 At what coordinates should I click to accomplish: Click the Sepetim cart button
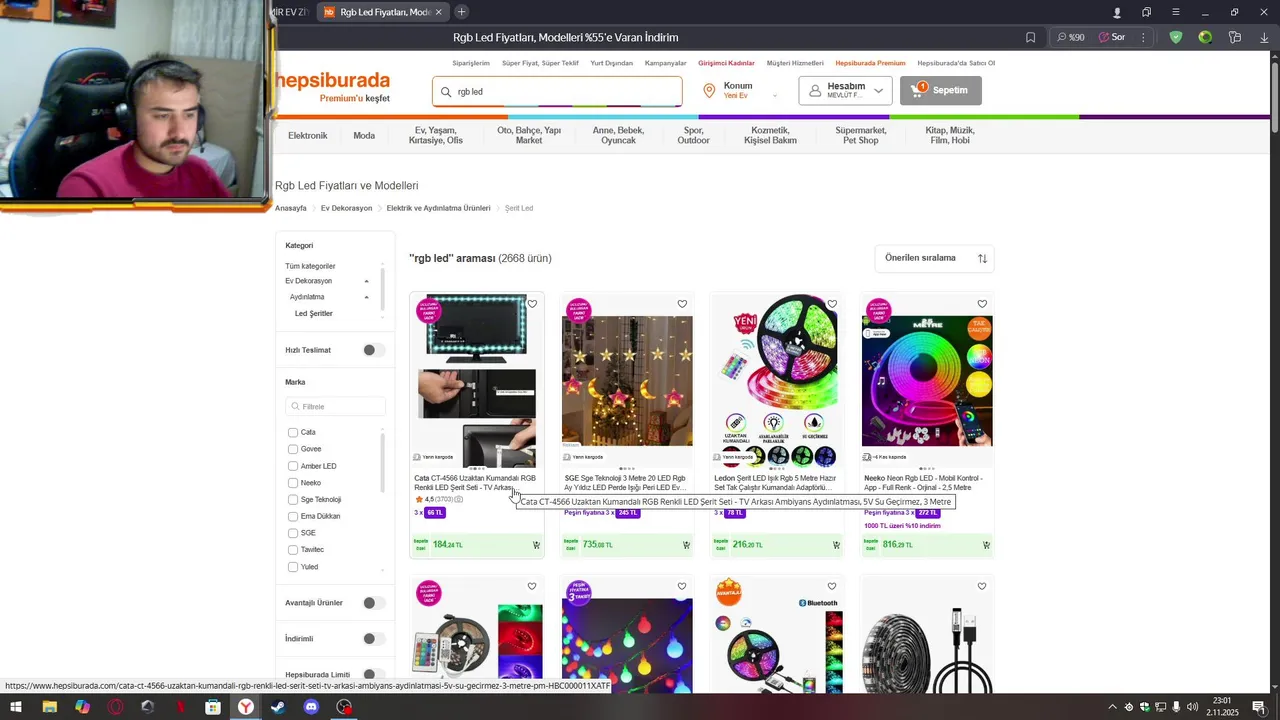coord(940,90)
